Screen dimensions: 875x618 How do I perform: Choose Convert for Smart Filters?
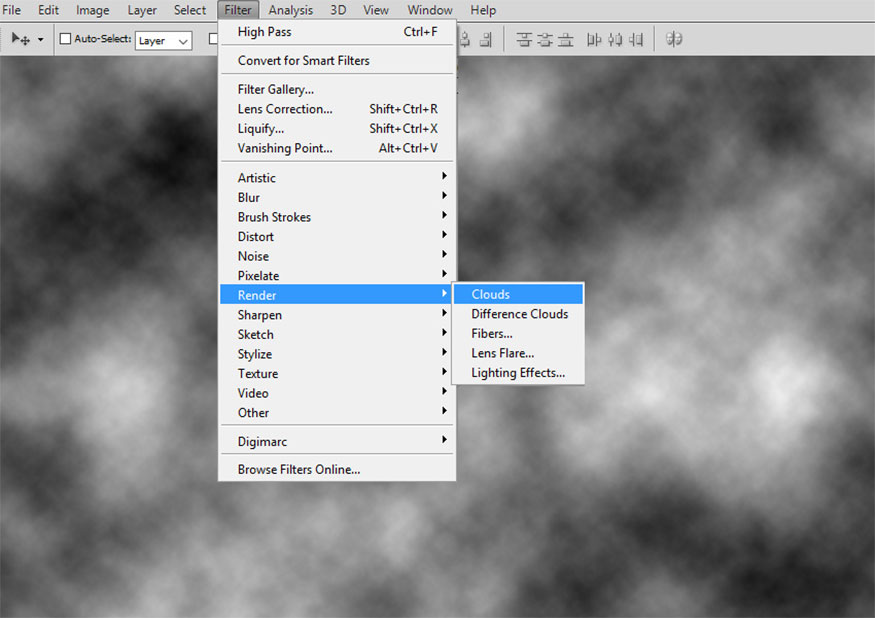click(x=337, y=60)
